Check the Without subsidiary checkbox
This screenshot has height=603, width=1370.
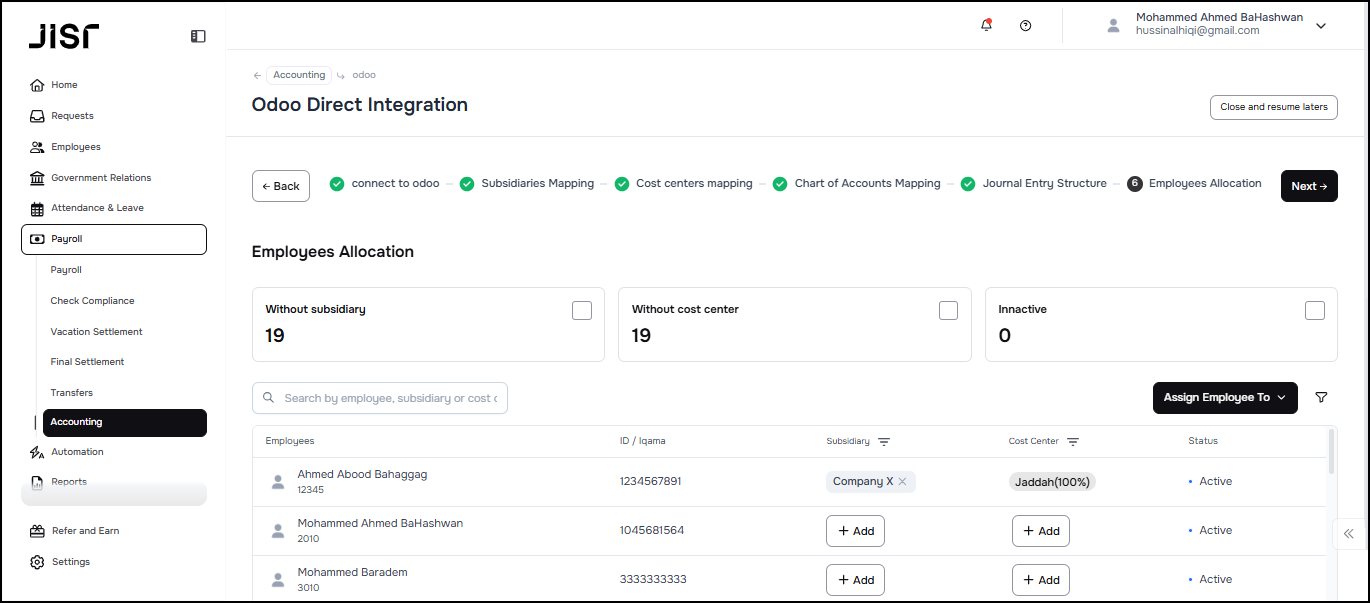click(582, 310)
